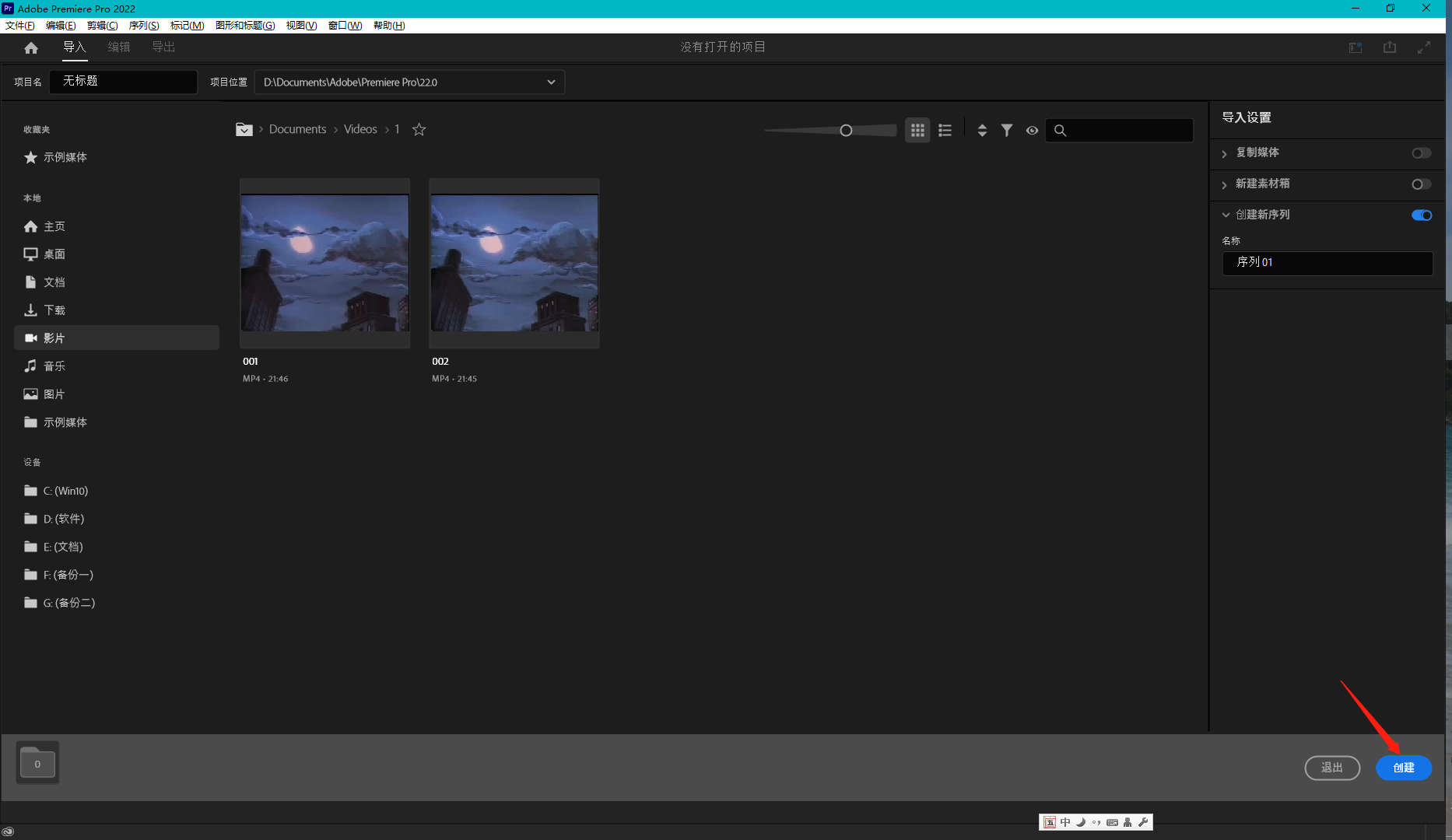Open the quick export share icon
Image resolution: width=1452 pixels, height=840 pixels.
1389,47
